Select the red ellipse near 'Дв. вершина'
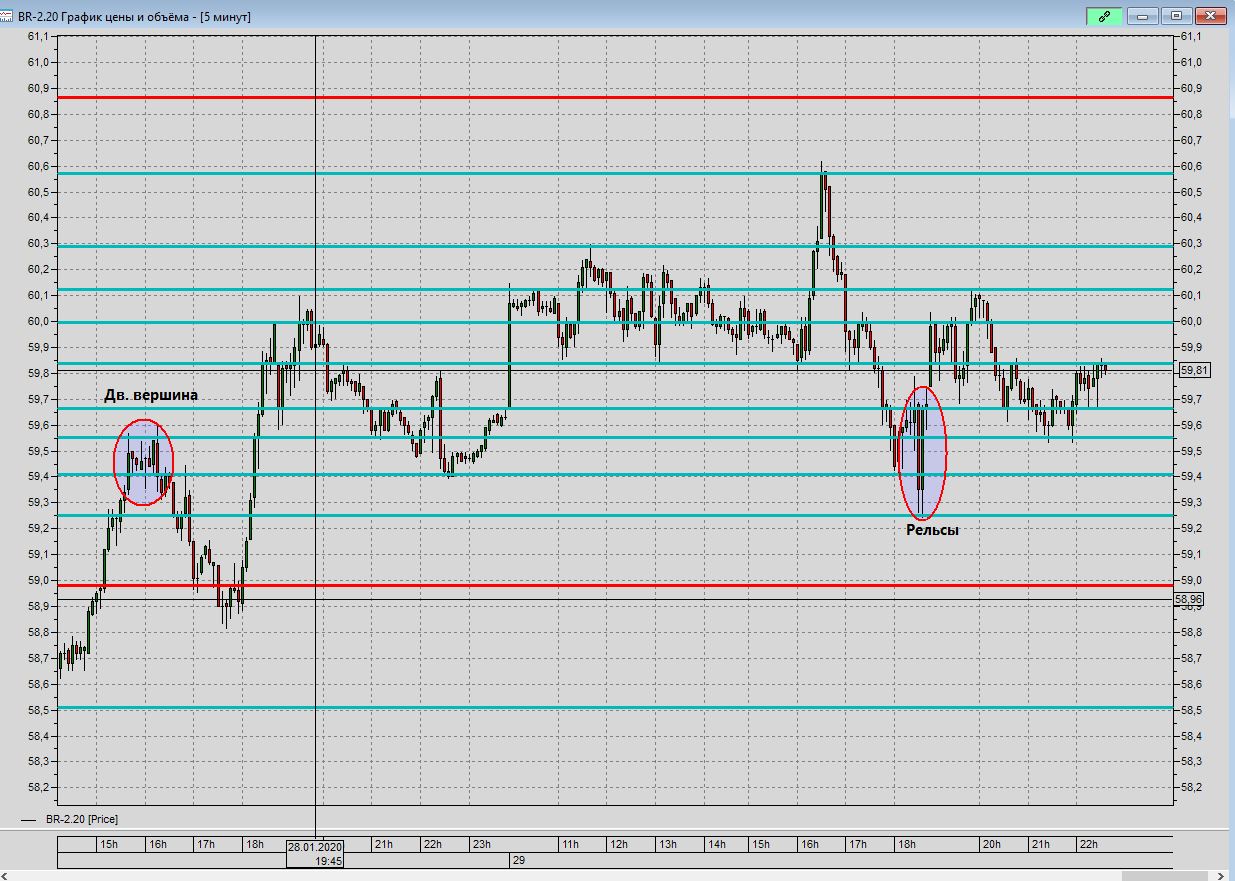The image size is (1235, 881). (x=143, y=462)
